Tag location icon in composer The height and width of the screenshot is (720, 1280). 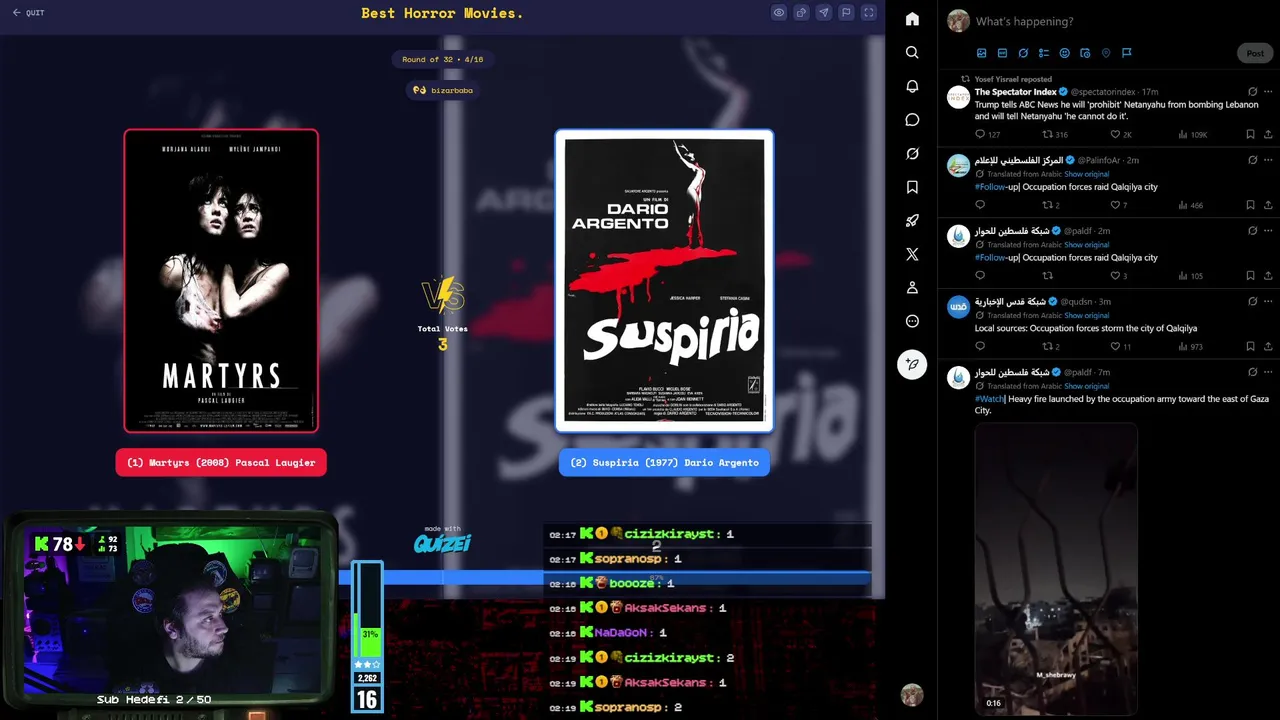point(1106,53)
